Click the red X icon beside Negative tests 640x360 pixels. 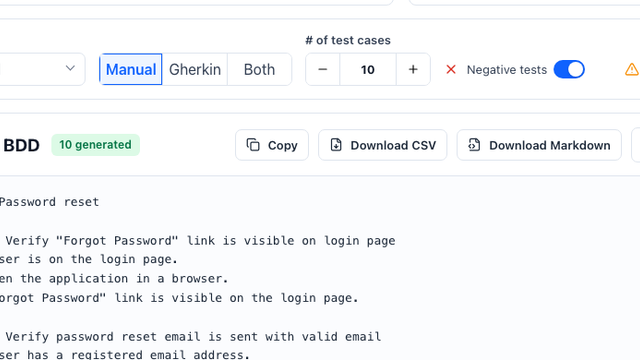(451, 69)
